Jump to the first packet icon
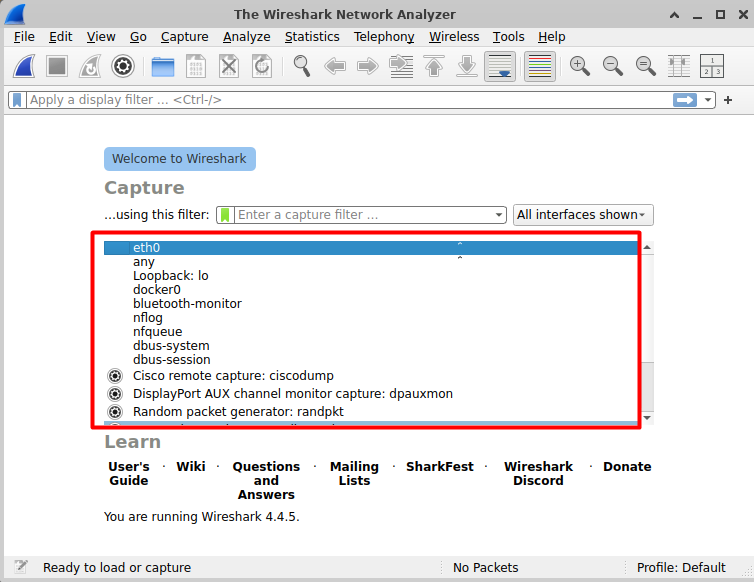 [x=434, y=66]
